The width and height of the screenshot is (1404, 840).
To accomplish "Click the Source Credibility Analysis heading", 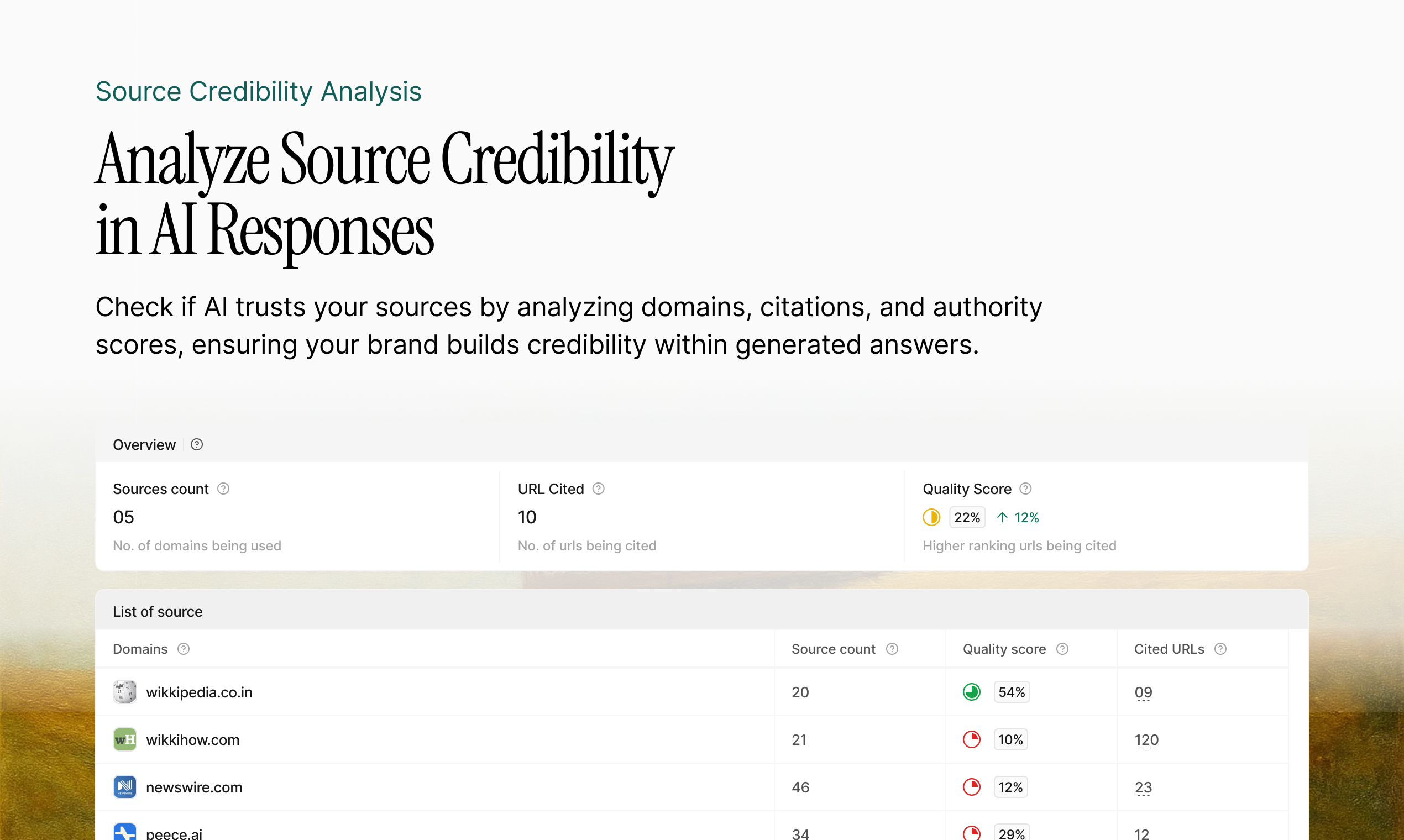I will (258, 91).
